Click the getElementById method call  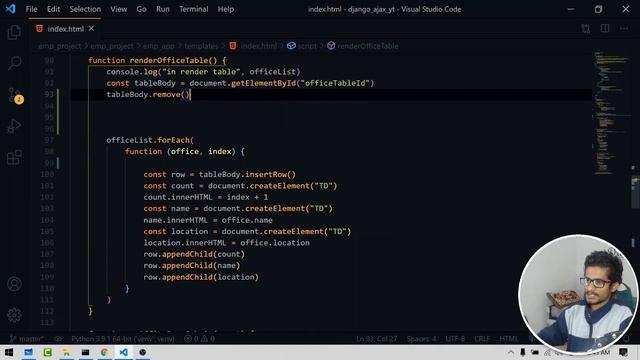point(263,83)
